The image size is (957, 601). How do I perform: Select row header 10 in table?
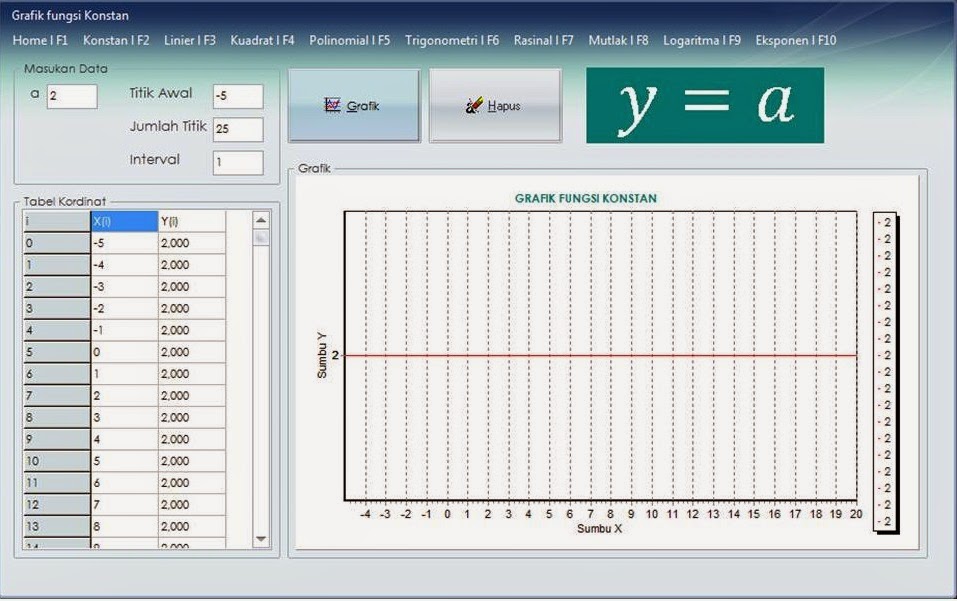[x=57, y=461]
